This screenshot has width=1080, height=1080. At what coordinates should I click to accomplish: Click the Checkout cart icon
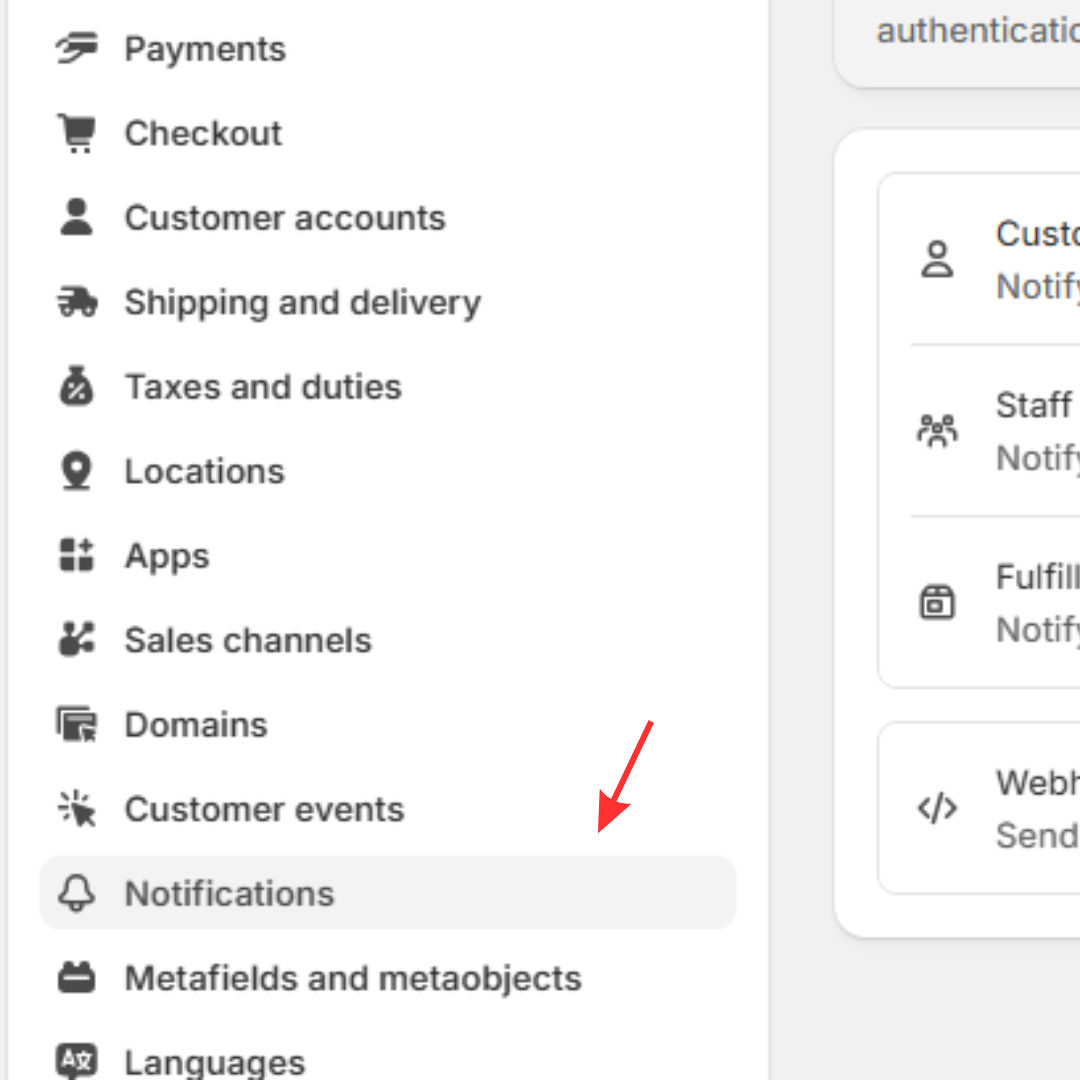tap(76, 133)
